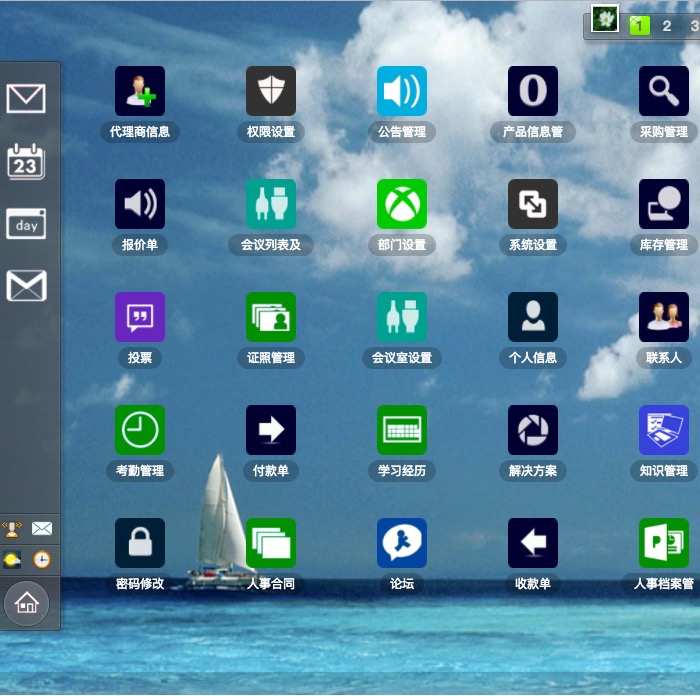The image size is (700, 696).
Task: Click the 考勤管理 label text
Action: coord(140,471)
